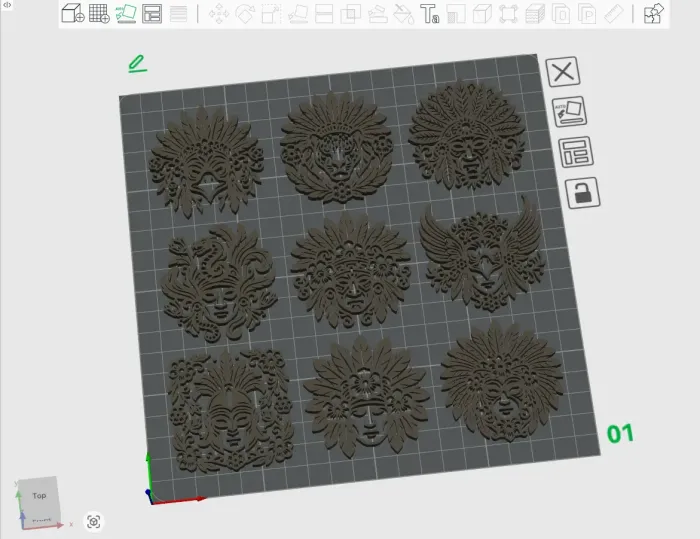Click the zoom-to-fit camera icon near view cube

[x=93, y=522]
